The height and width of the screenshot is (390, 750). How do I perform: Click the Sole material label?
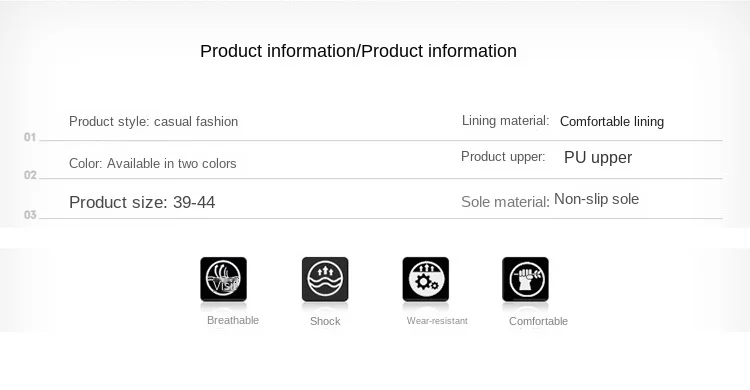[506, 202]
